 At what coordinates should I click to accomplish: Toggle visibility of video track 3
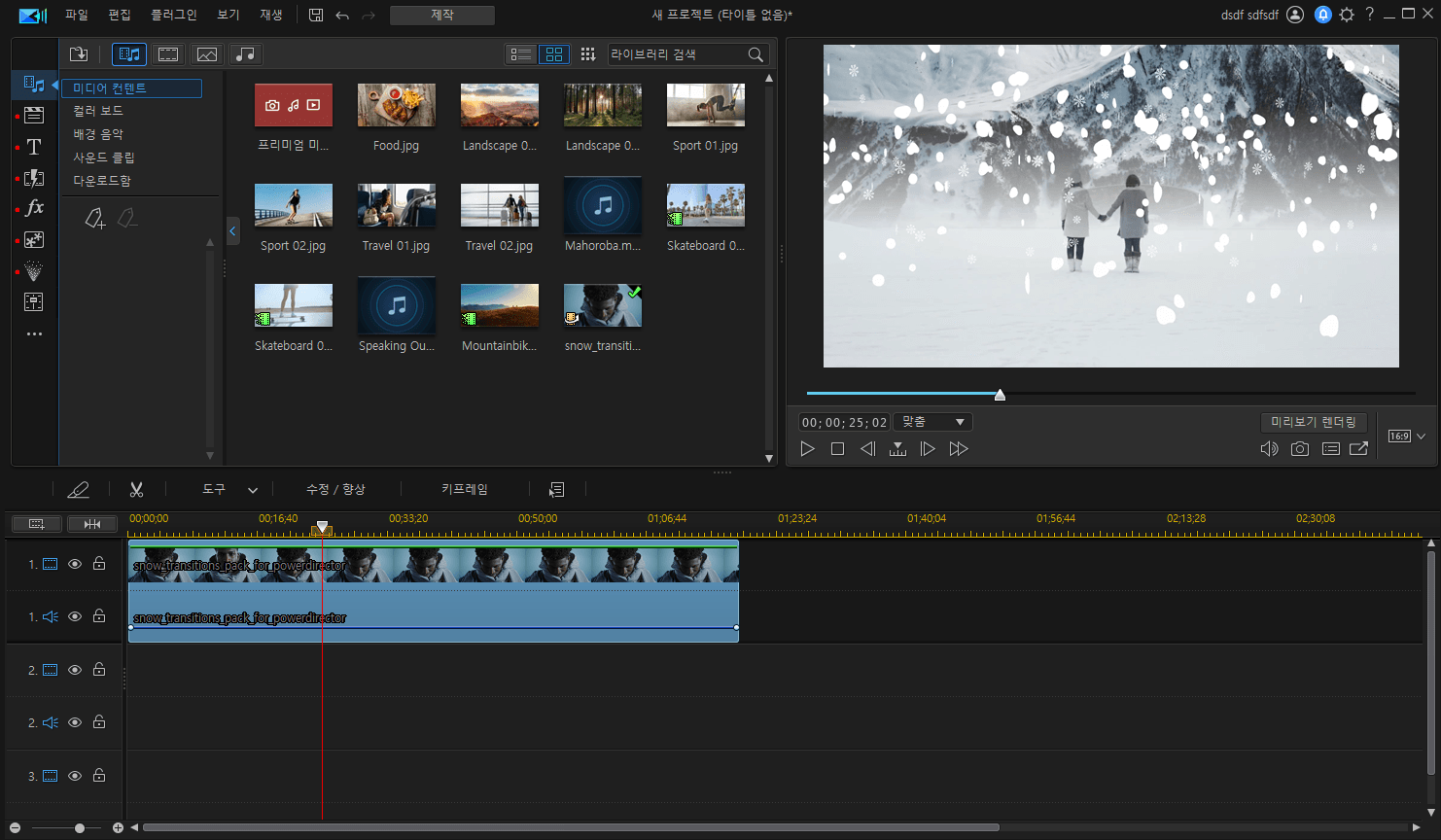pyautogui.click(x=75, y=776)
